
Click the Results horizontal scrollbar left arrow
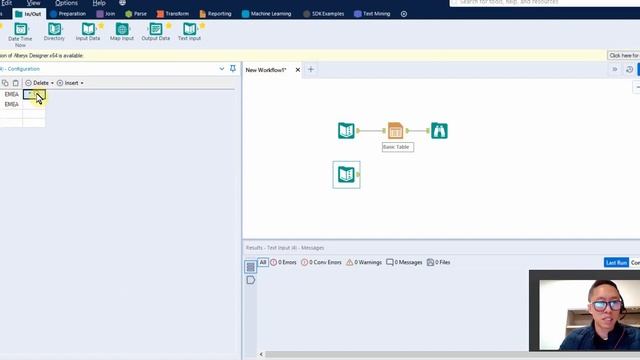[x=261, y=354]
